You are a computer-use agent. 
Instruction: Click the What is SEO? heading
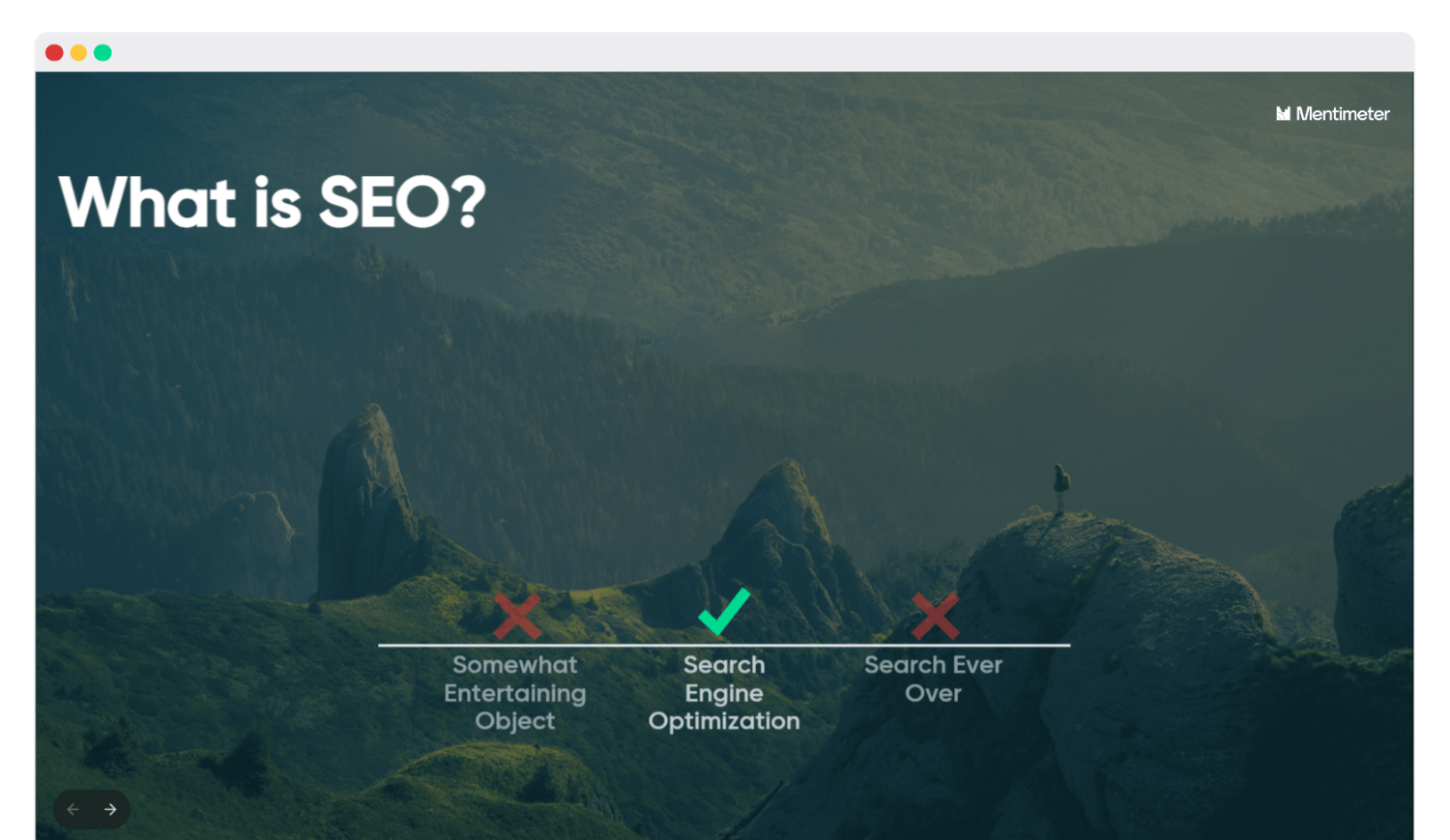pos(273,202)
